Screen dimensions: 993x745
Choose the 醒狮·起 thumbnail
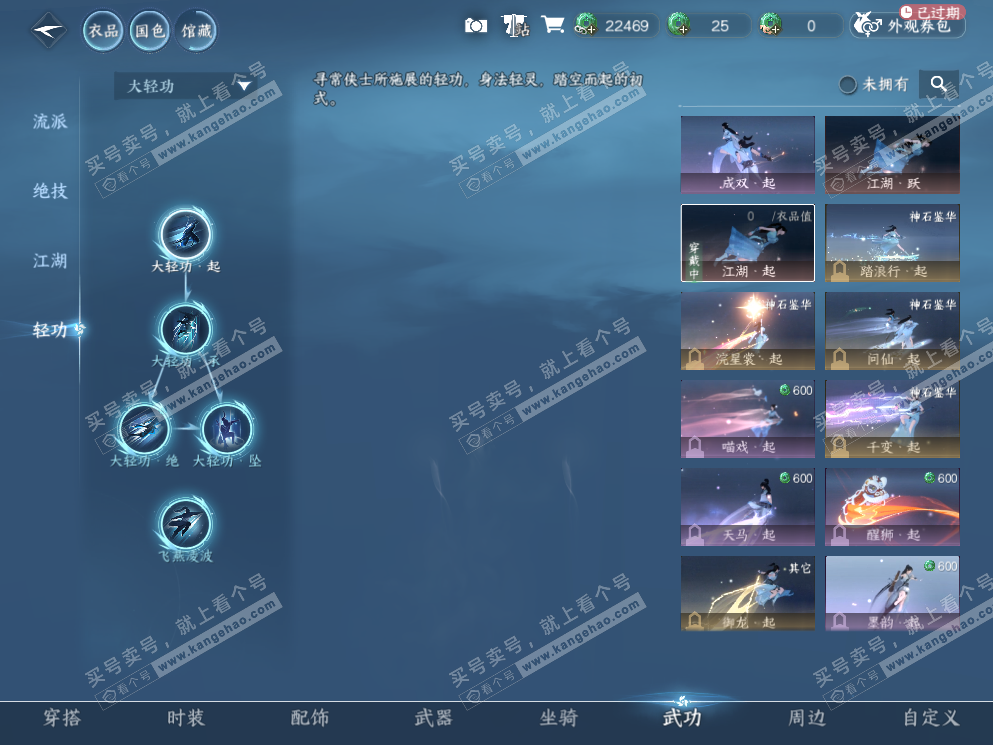(892, 507)
